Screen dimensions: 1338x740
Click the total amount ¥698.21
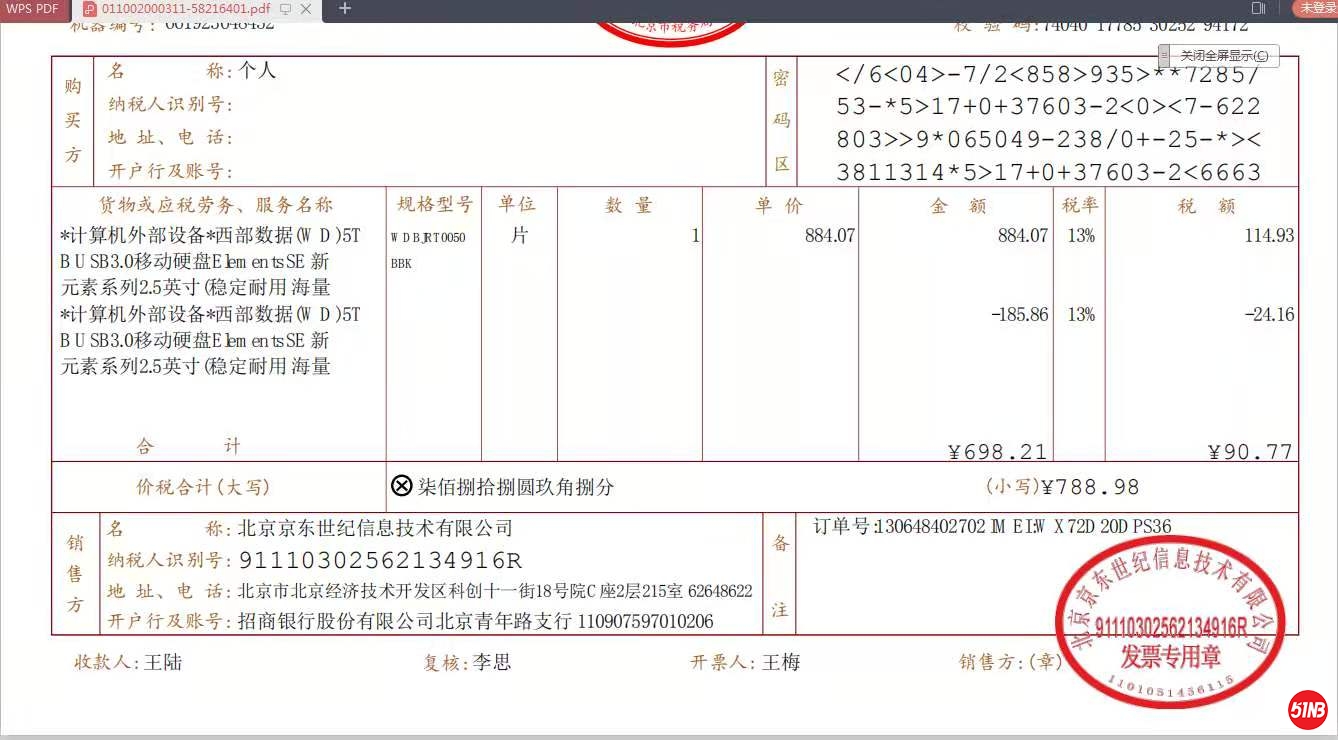point(998,452)
